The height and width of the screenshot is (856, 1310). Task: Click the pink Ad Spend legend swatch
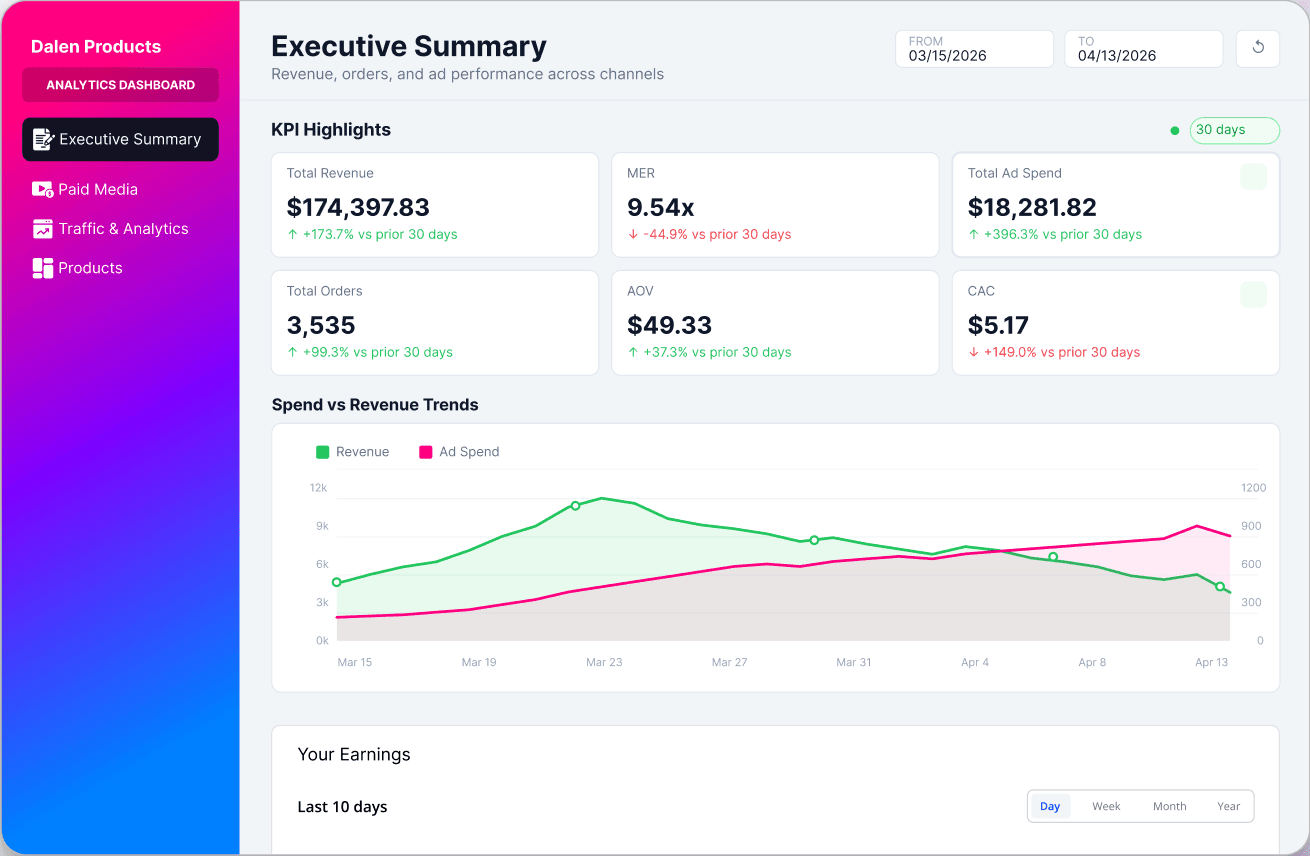(426, 452)
